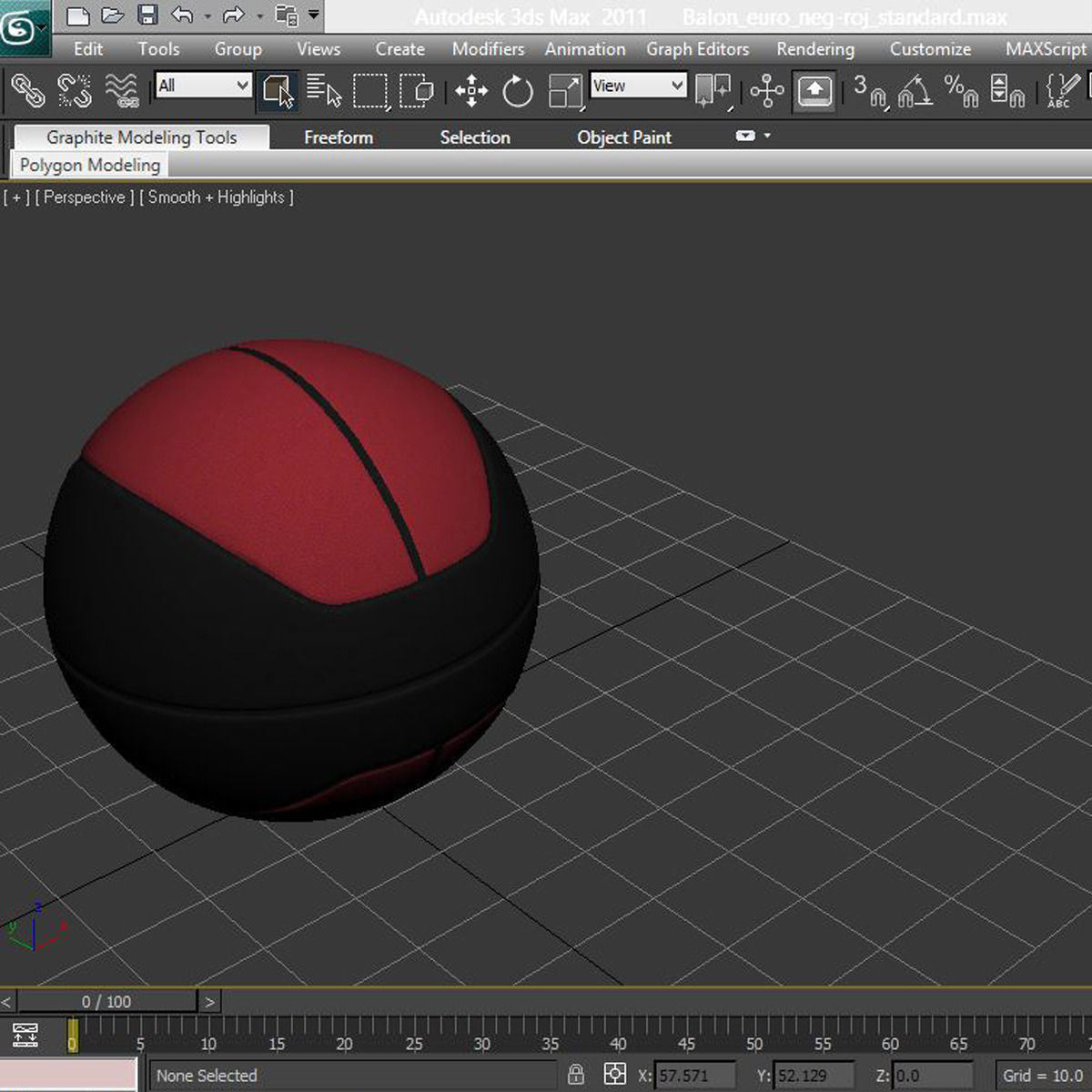Select the Graphite Modeling Tools tab
This screenshot has width=1092, height=1092.
142,137
